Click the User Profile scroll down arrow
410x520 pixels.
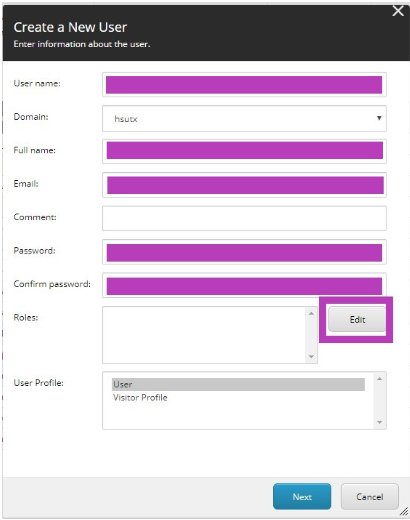coord(379,422)
